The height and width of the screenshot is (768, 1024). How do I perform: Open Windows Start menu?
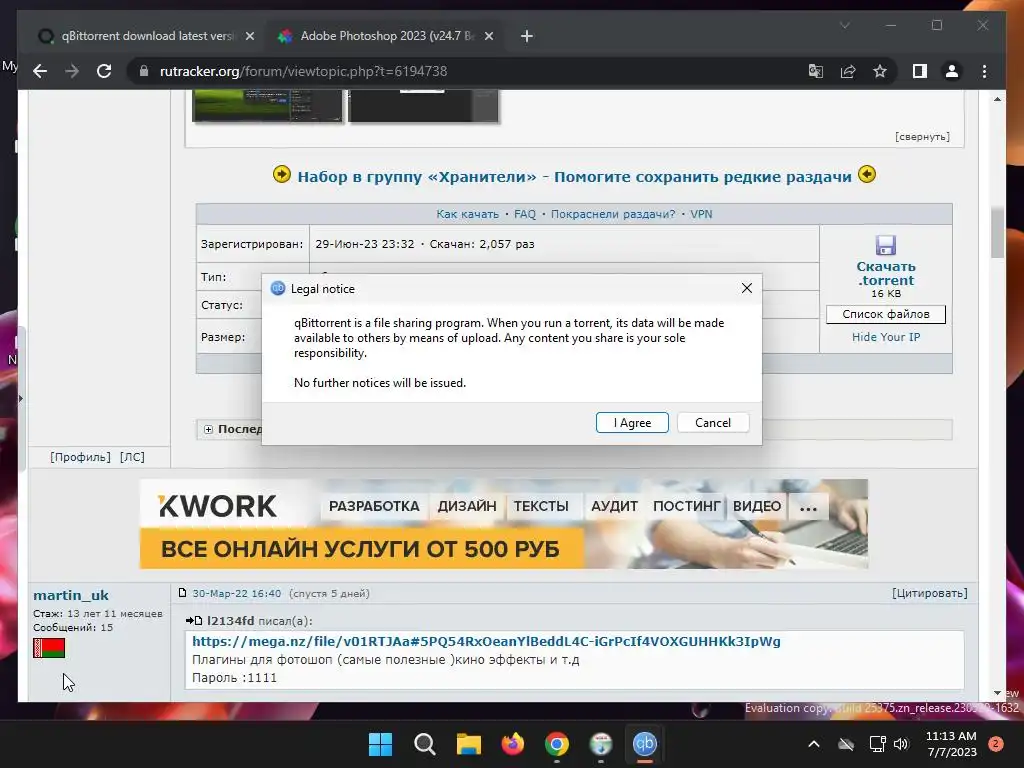(x=380, y=744)
